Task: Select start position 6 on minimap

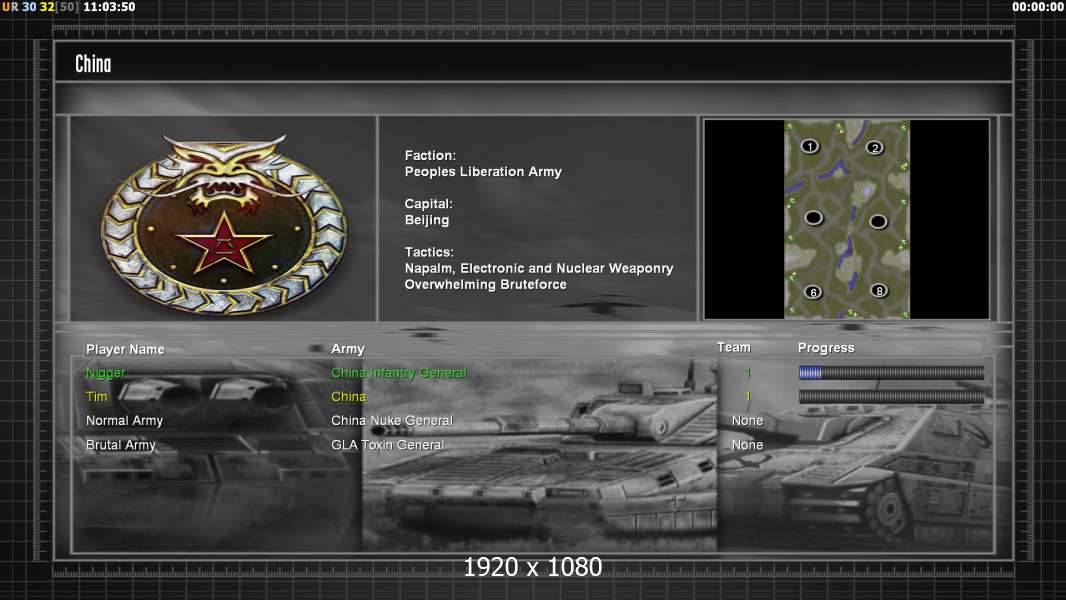Action: (813, 292)
